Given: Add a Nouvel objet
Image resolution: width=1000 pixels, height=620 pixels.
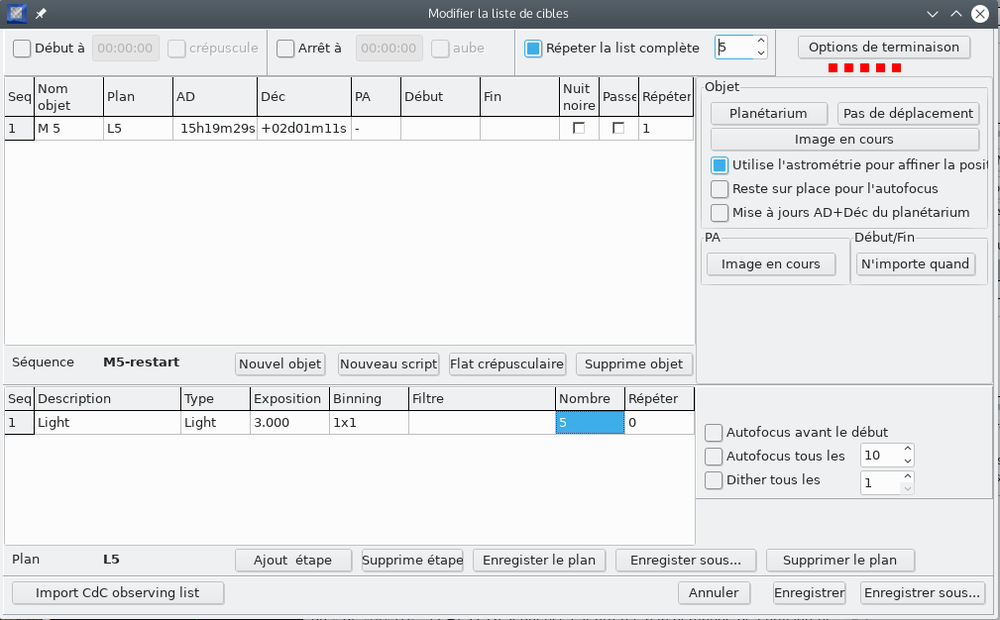Looking at the screenshot, I should coord(280,364).
